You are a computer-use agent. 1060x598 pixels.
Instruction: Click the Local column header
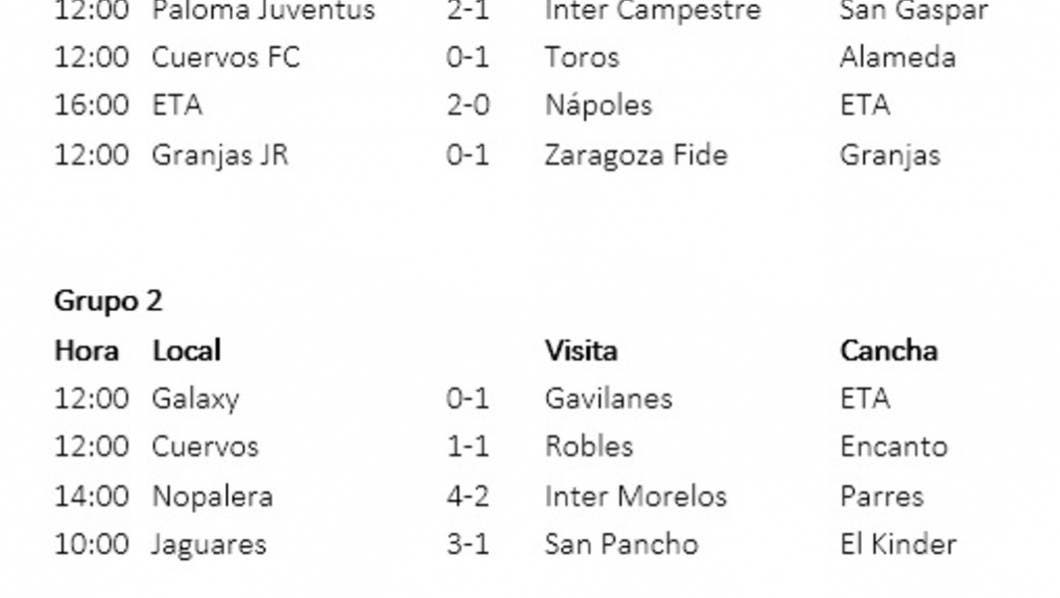(186, 351)
